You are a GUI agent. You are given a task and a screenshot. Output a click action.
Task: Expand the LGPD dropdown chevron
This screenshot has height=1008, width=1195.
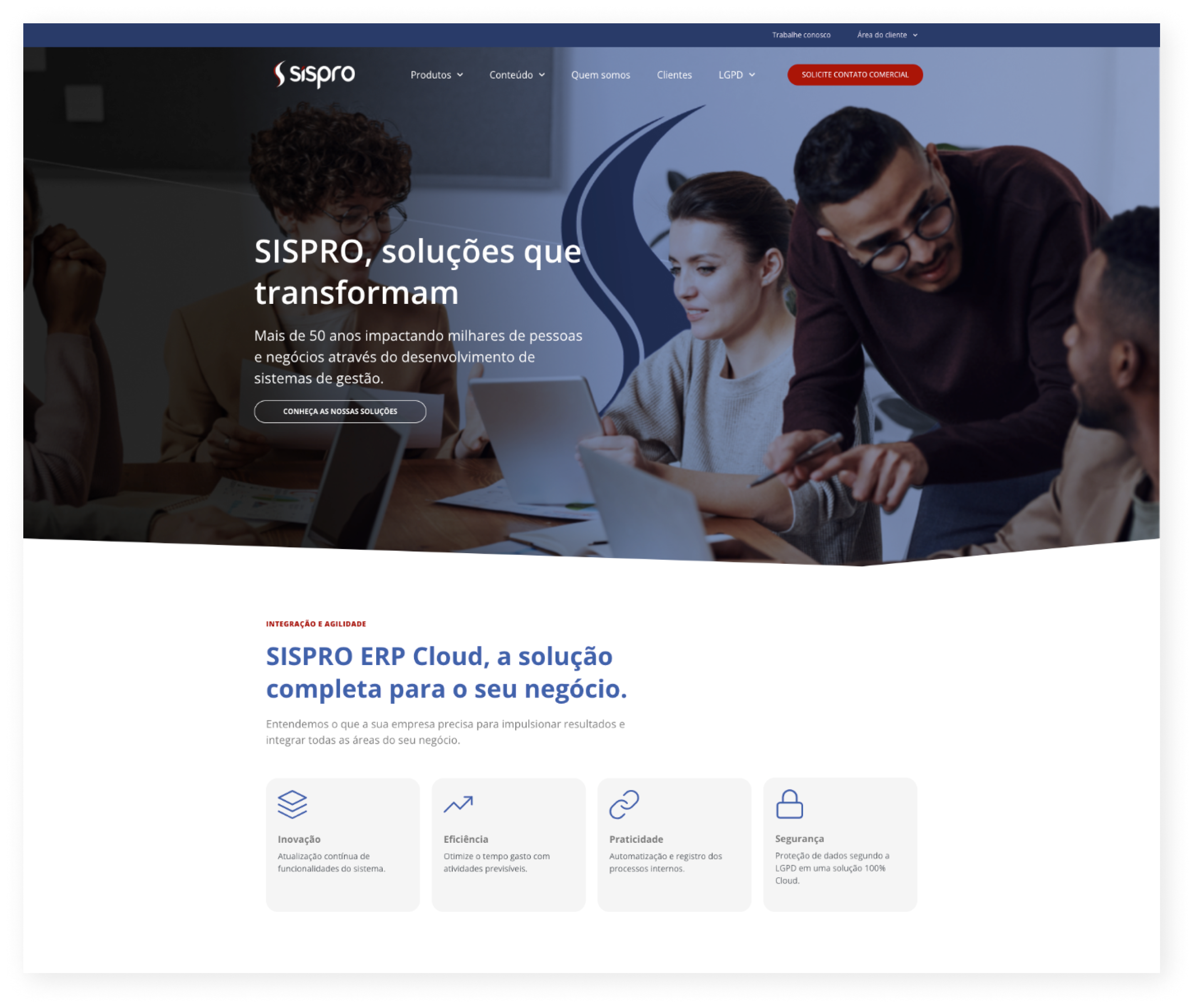pyautogui.click(x=753, y=75)
